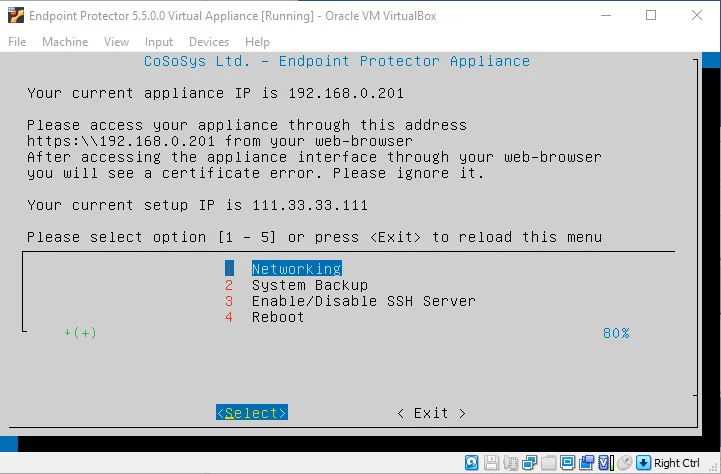Click the floppy disk indicator in the status bar
Viewport: 721px width, 474px height.
[x=492, y=463]
